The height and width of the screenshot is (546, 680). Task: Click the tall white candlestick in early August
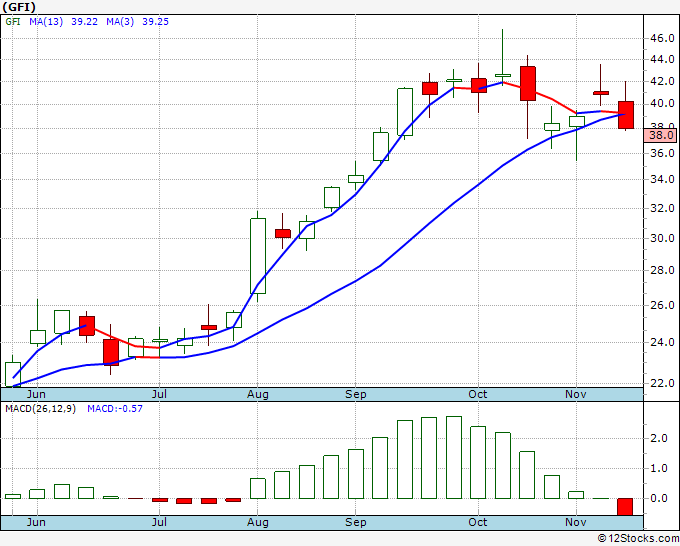point(258,256)
